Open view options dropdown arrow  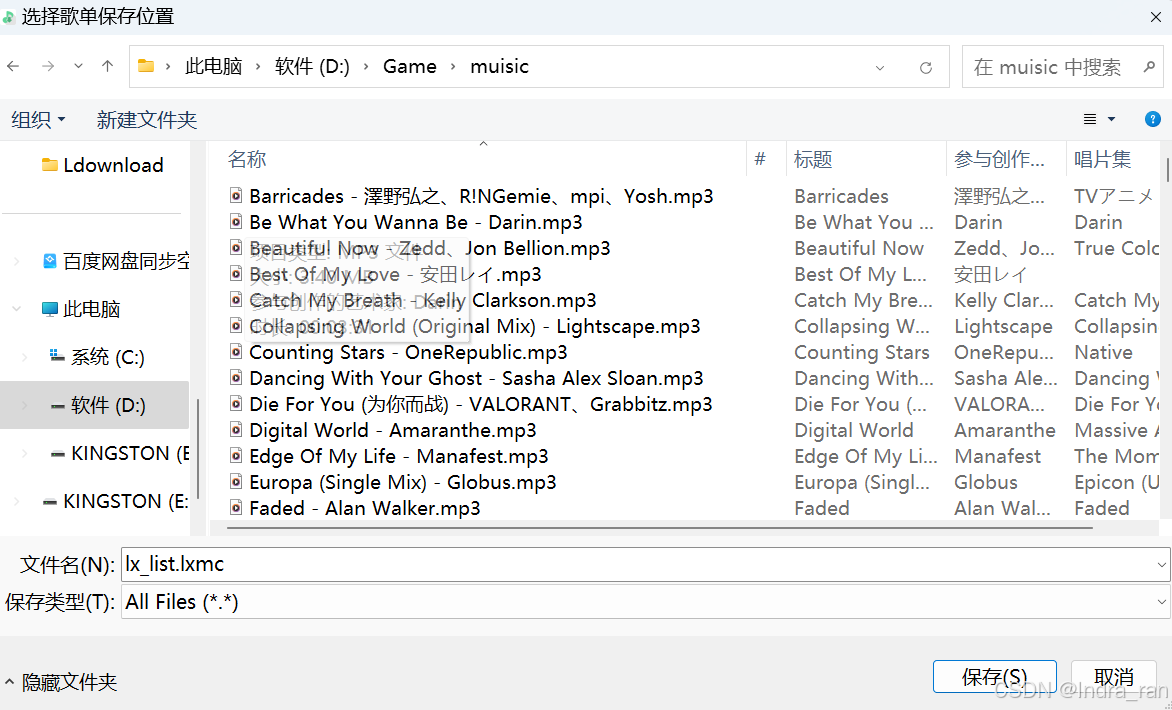(1111, 120)
